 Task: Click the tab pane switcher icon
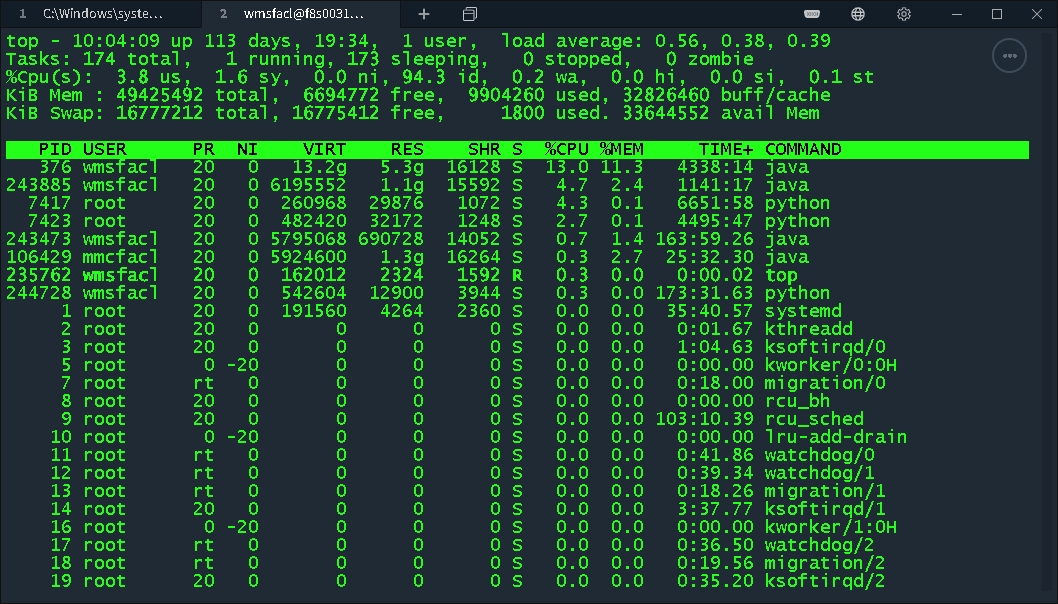click(469, 14)
